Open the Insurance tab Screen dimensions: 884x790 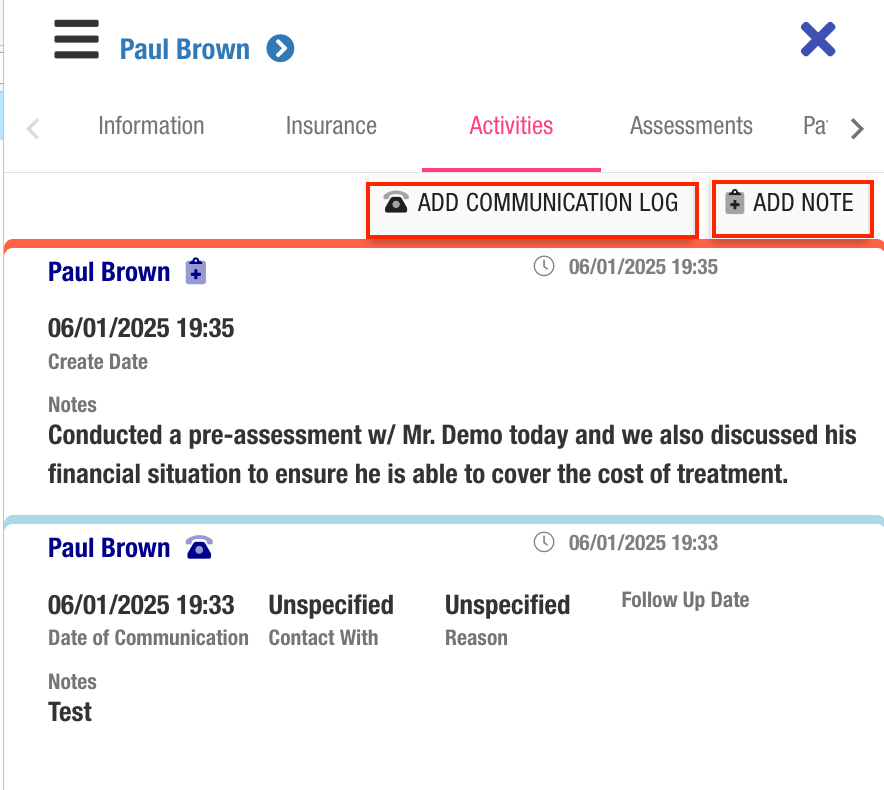point(331,126)
